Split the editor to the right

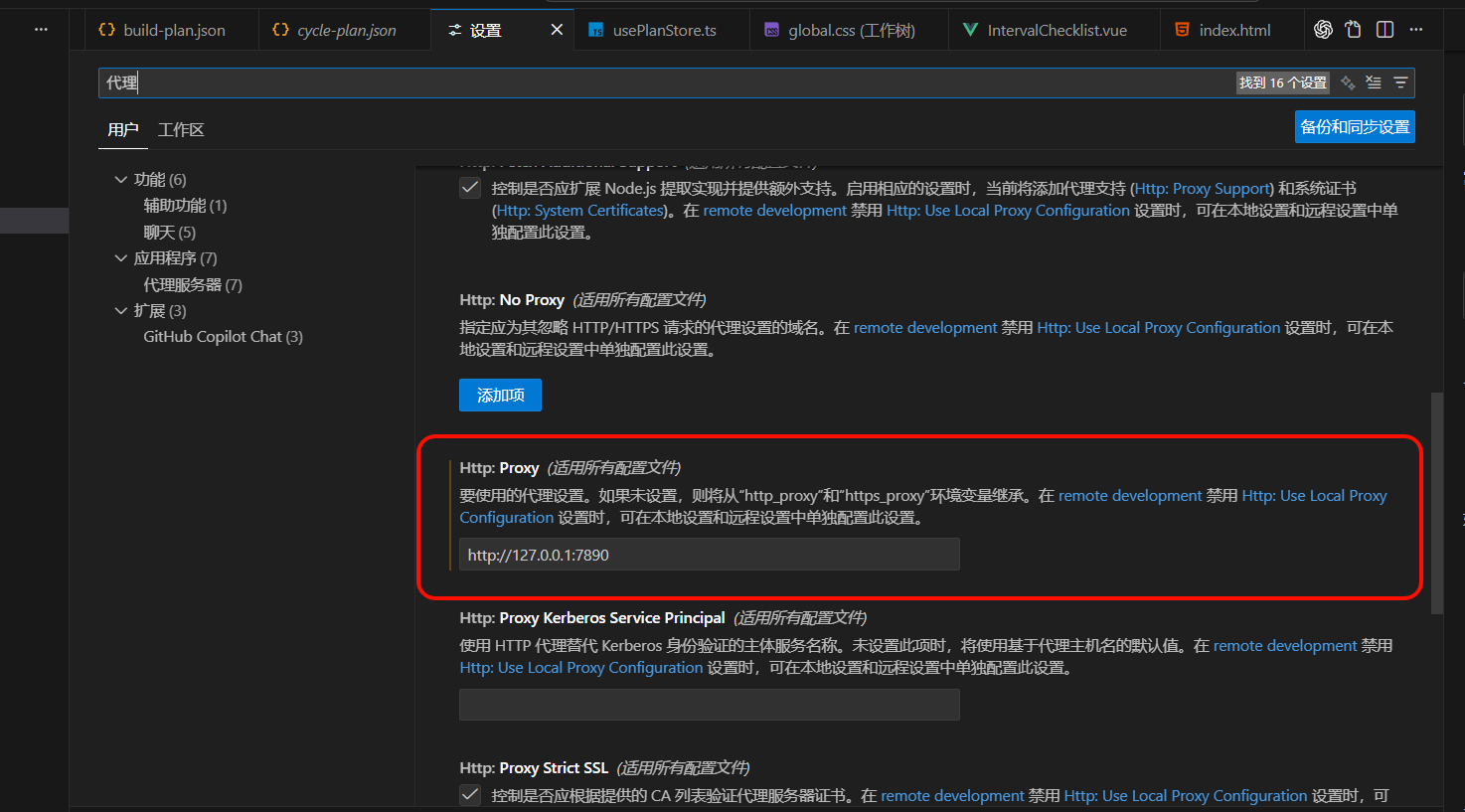(x=1384, y=30)
